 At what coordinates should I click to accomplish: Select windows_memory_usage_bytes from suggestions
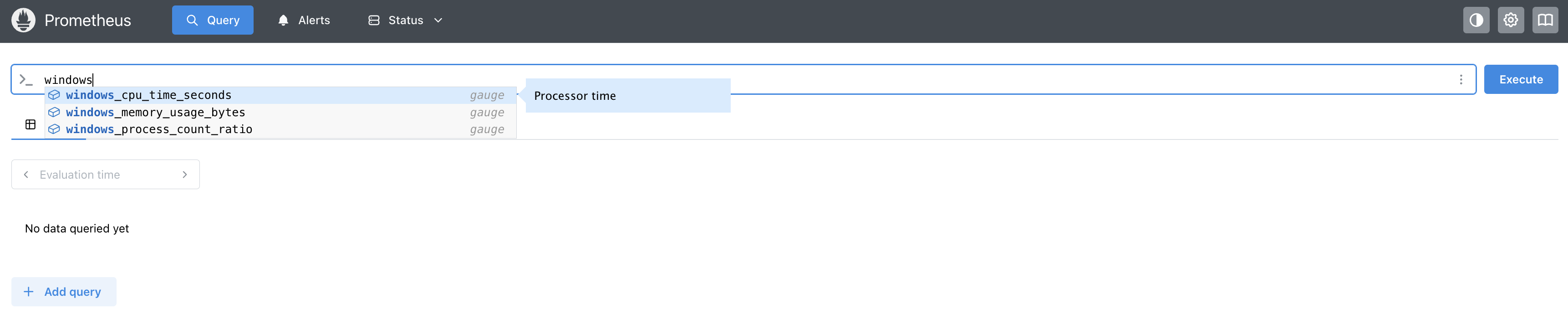point(155,112)
